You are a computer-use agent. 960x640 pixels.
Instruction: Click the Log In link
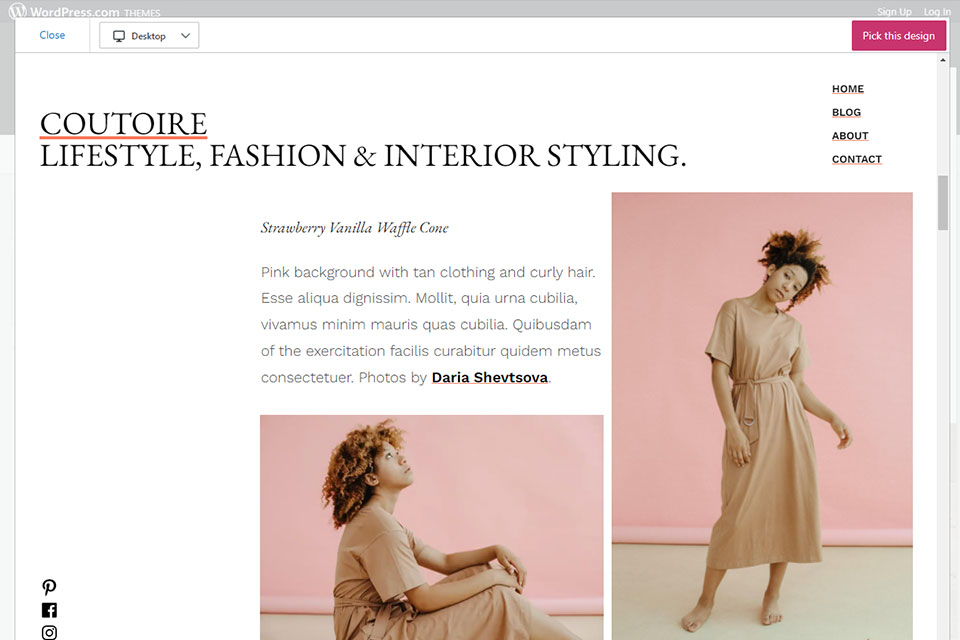937,12
